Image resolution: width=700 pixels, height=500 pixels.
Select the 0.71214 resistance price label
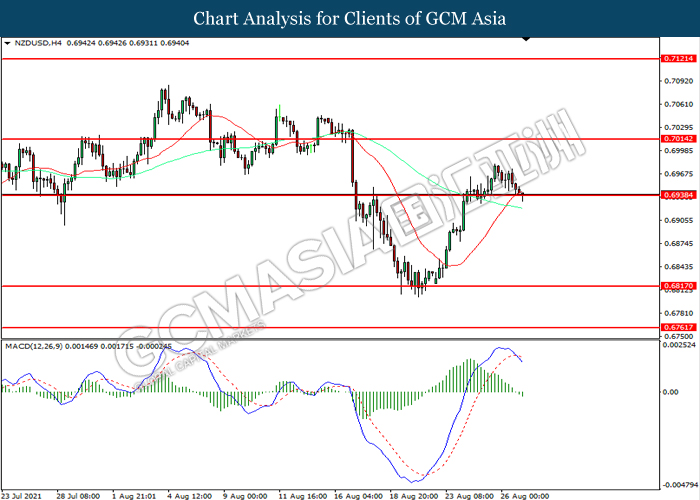[x=678, y=58]
